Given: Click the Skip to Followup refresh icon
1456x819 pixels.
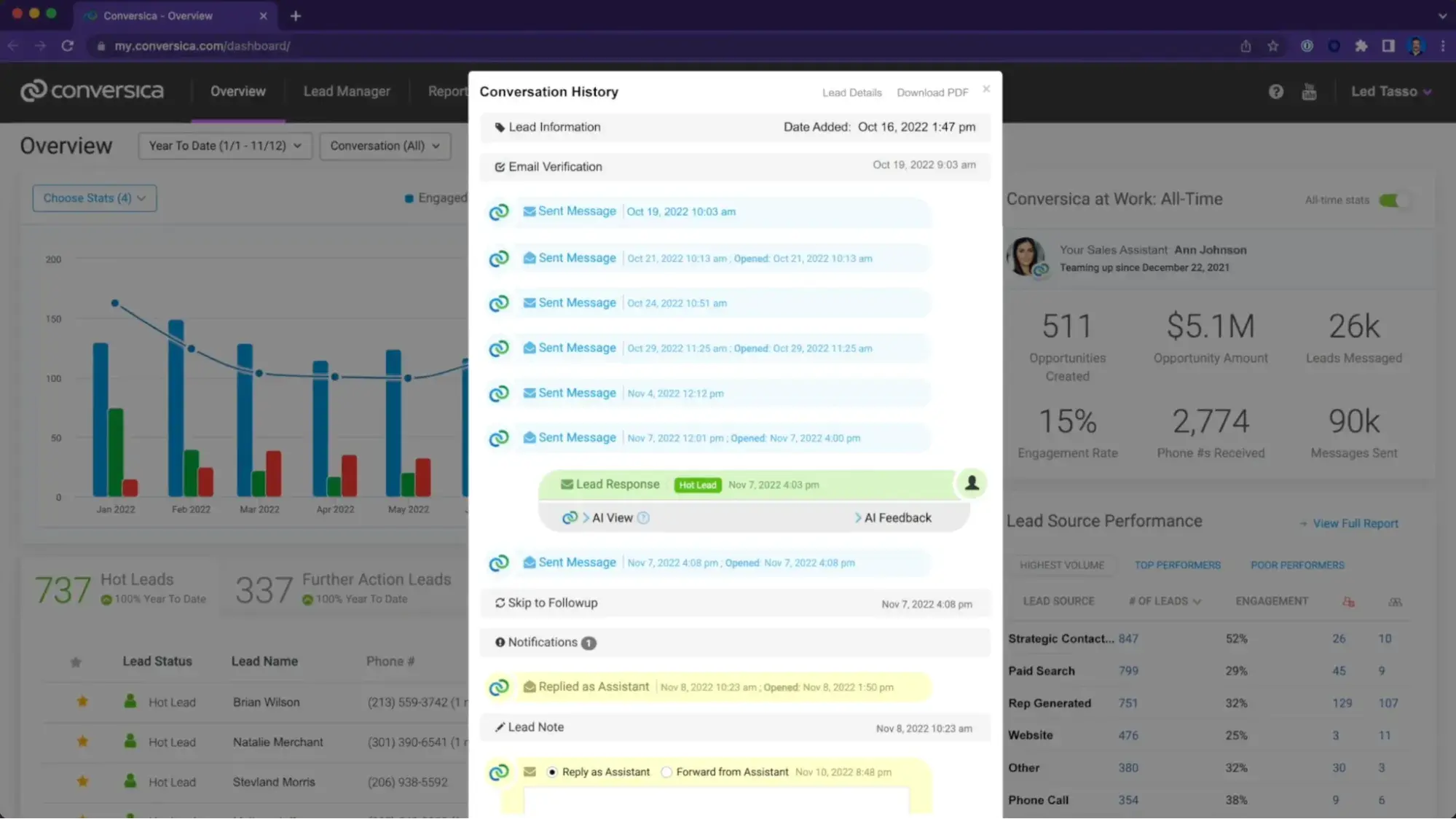Looking at the screenshot, I should 499,602.
